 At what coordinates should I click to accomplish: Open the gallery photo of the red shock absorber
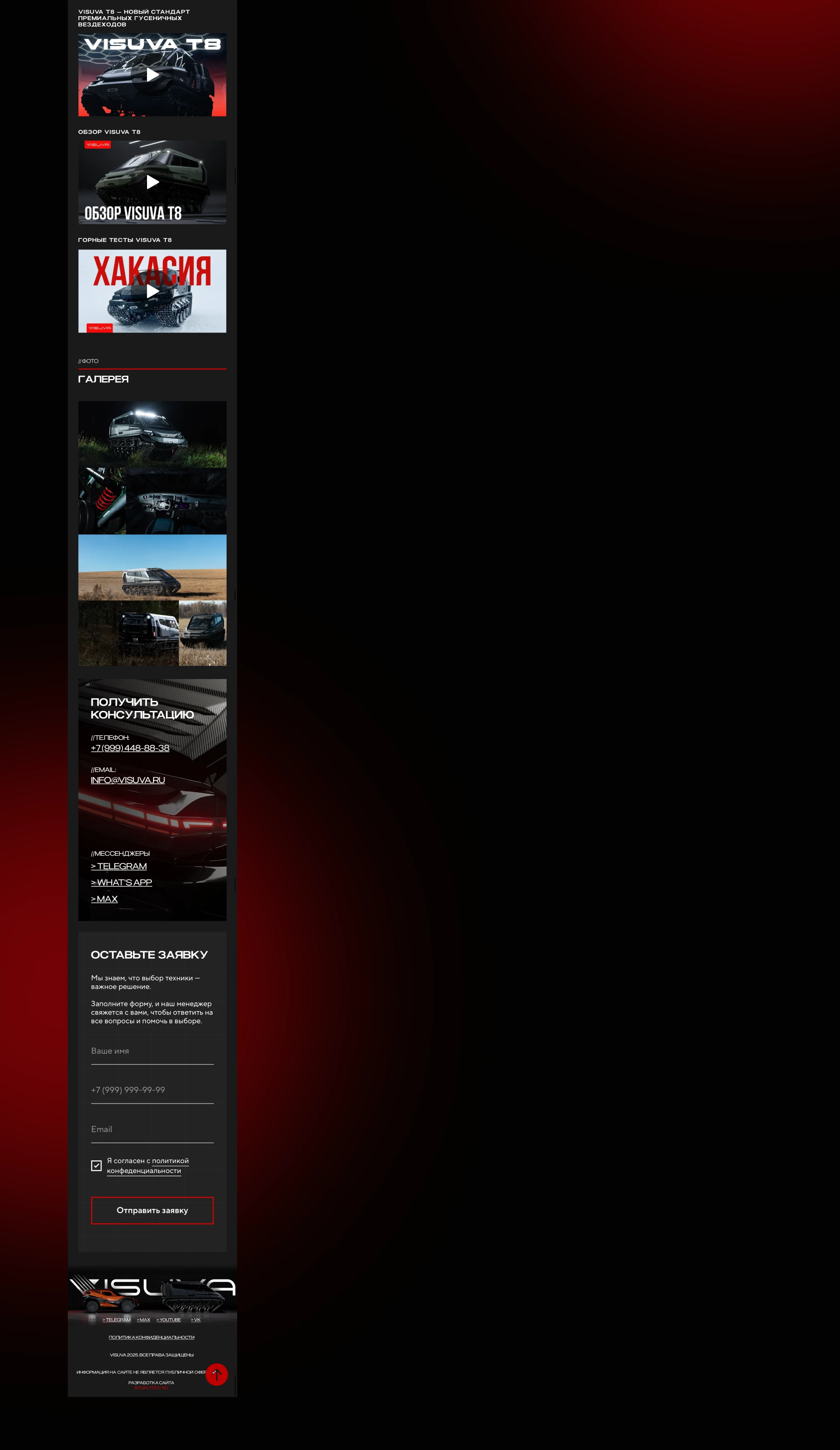click(x=102, y=501)
